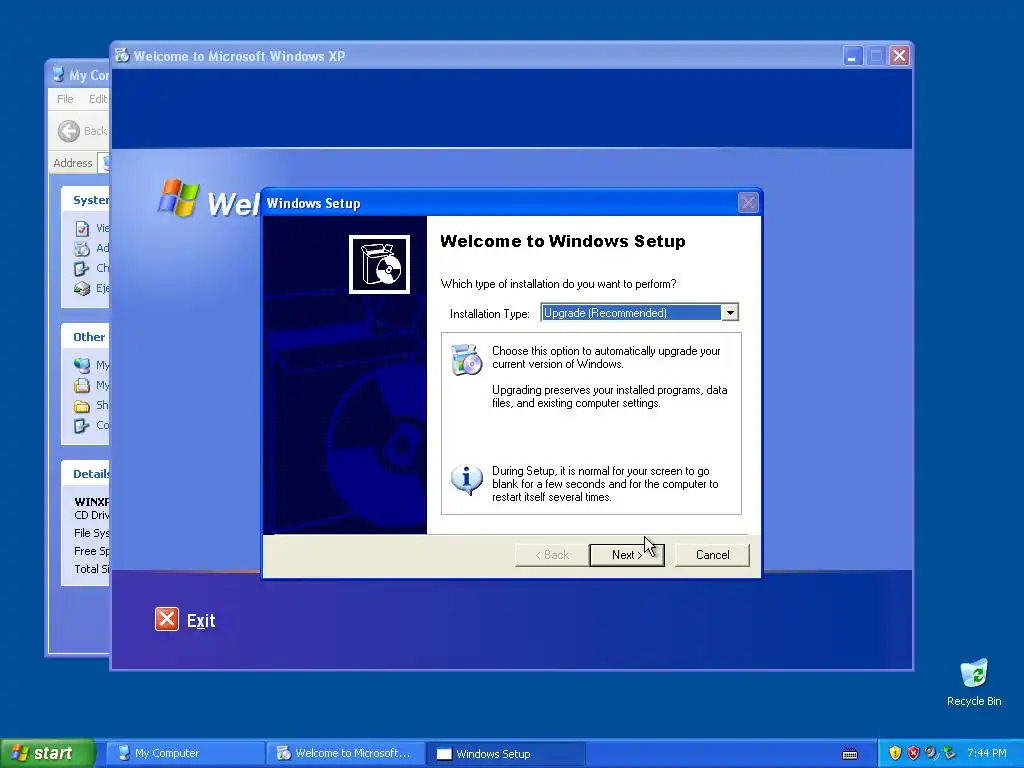Image resolution: width=1024 pixels, height=768 pixels.
Task: Click the Cancel button in Windows Setup
Action: [712, 555]
